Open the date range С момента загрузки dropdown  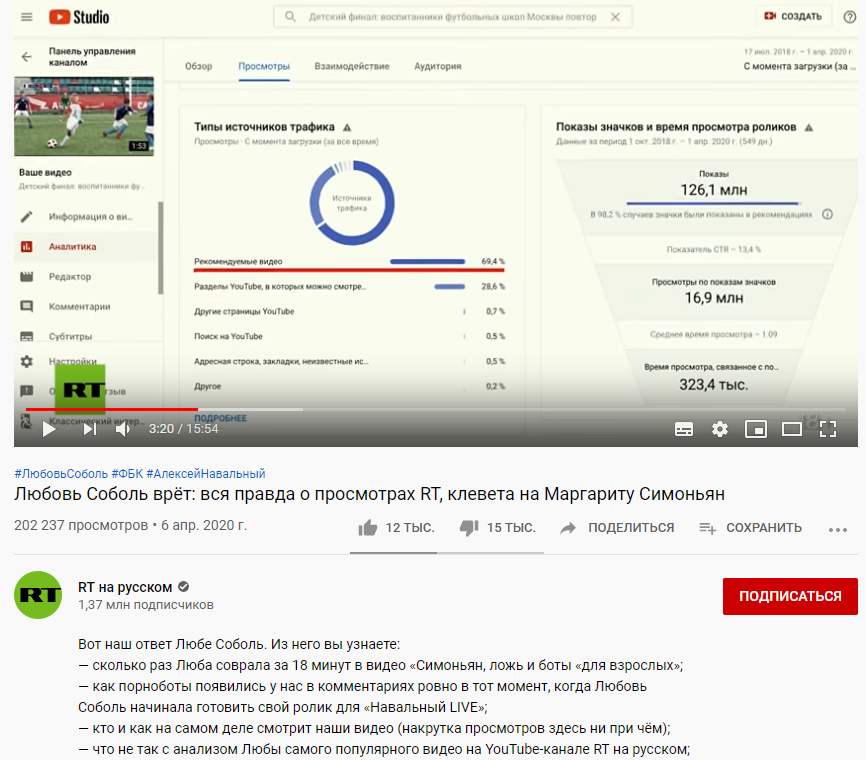click(799, 66)
